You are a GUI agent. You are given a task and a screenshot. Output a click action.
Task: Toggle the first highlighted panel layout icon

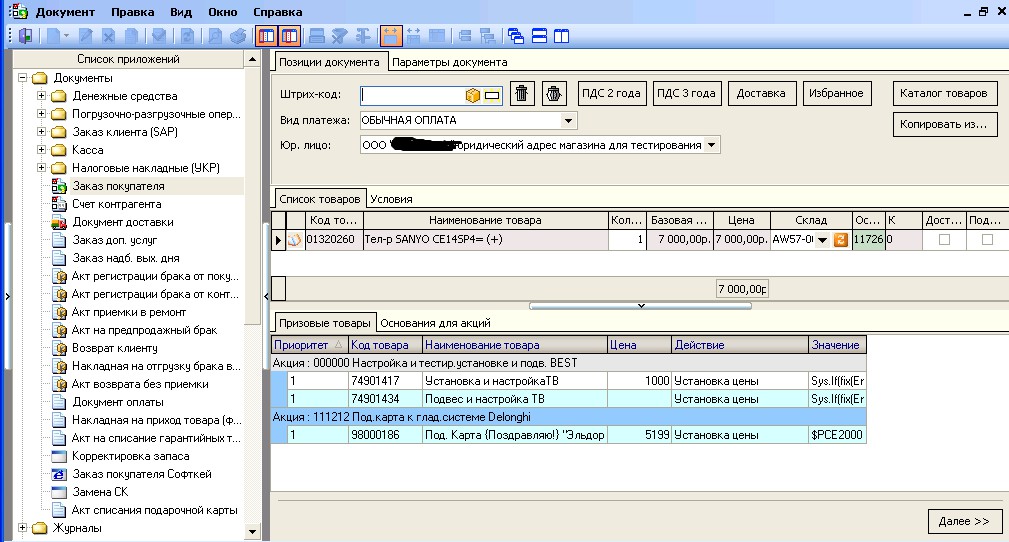click(x=266, y=36)
